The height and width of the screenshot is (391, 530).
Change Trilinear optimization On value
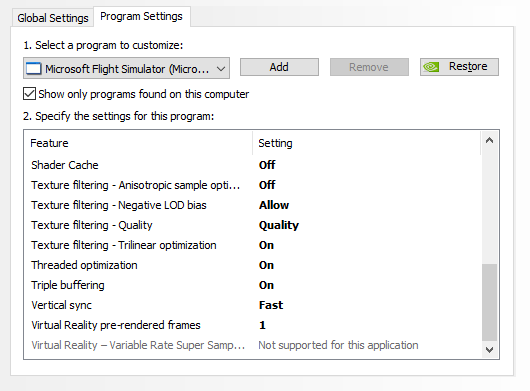coord(266,245)
